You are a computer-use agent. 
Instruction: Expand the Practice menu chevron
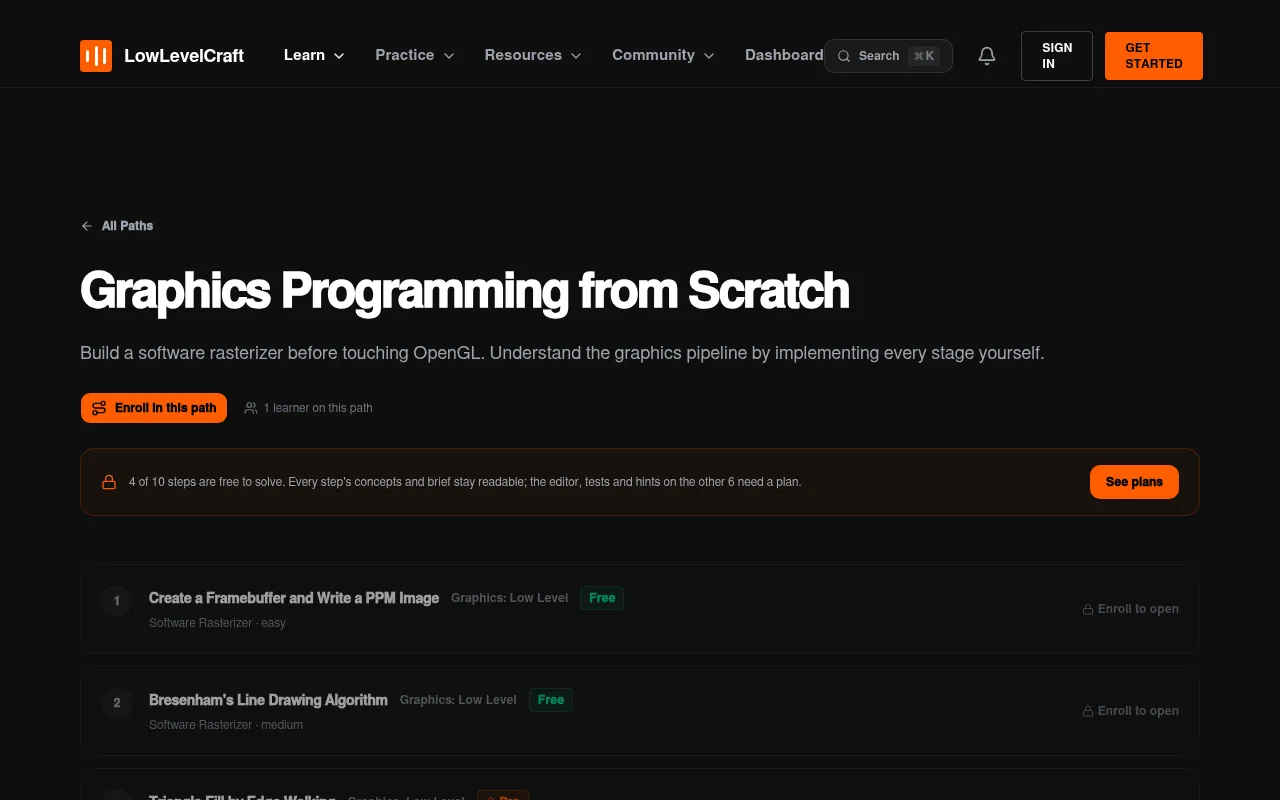point(449,56)
